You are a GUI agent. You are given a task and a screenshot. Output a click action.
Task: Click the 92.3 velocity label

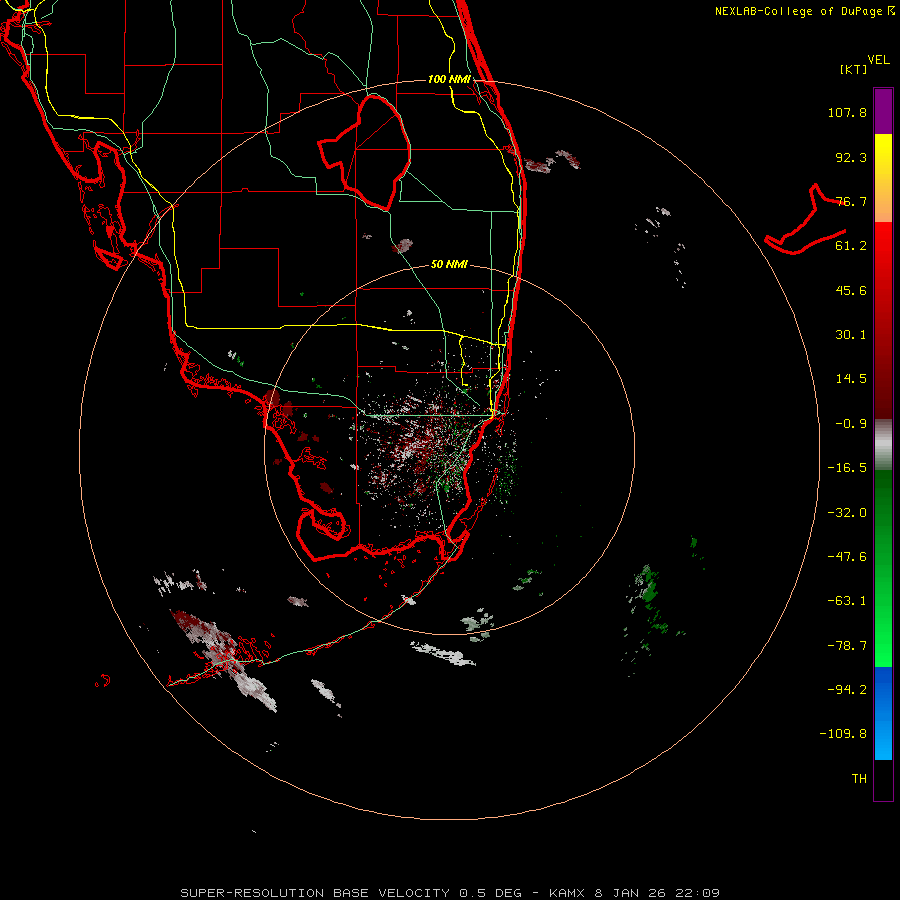tap(851, 157)
